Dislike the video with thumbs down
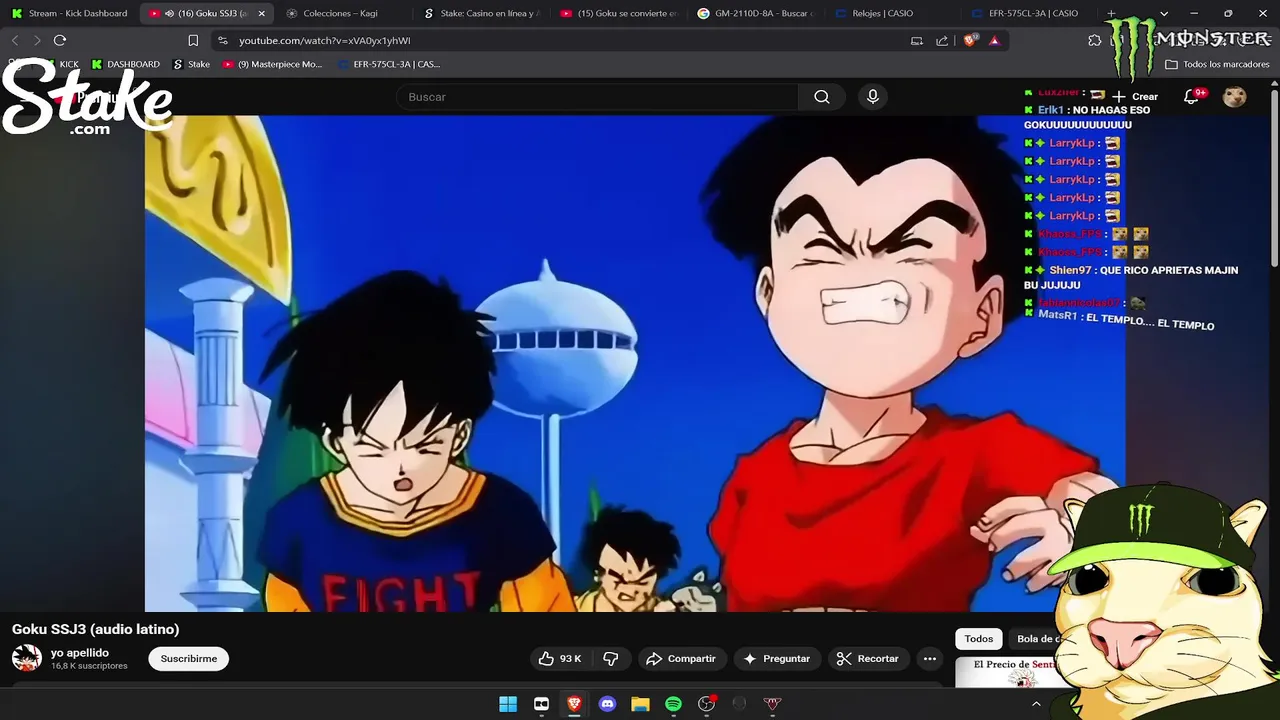Viewport: 1280px width, 720px height. pyautogui.click(x=611, y=659)
